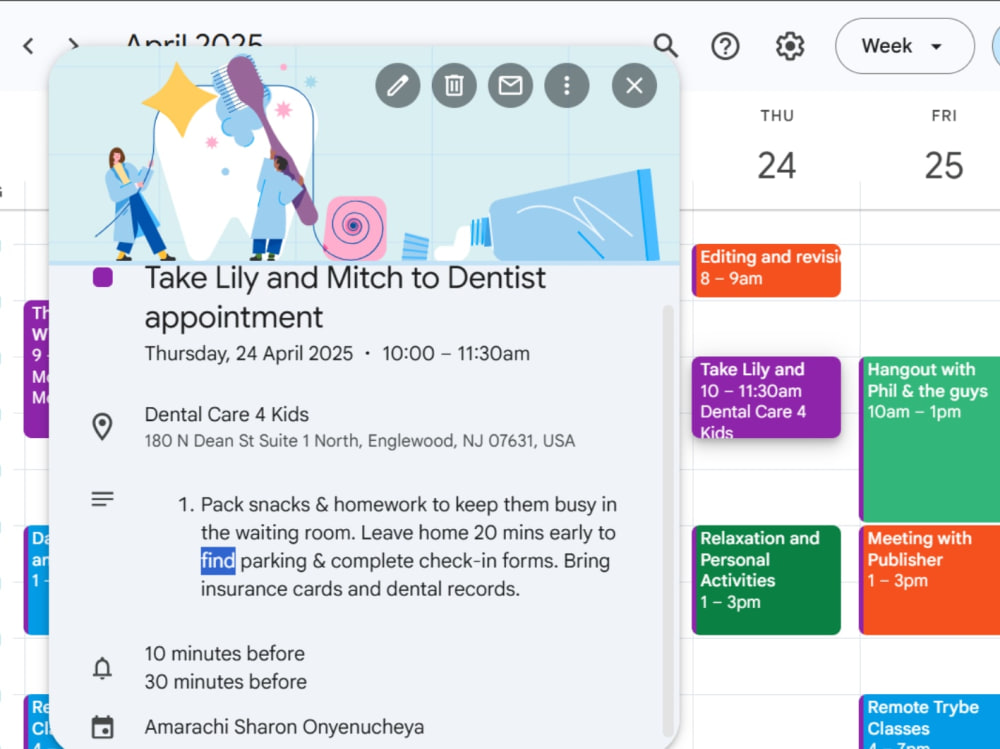Image resolution: width=1000 pixels, height=749 pixels.
Task: Open Relaxation and Personal Activities event
Action: tap(766, 580)
